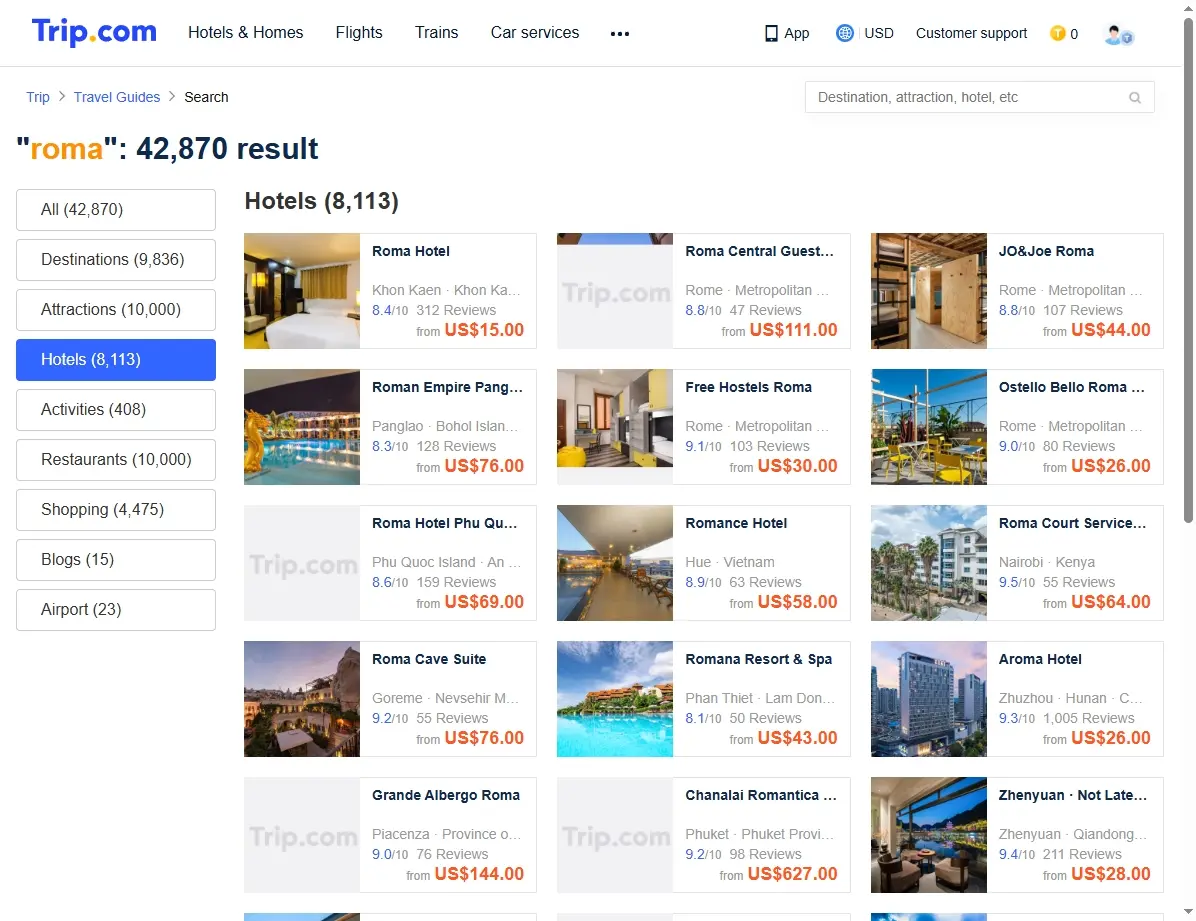Viewport: 1196px width, 921px height.
Task: Open Ostello Bello Roma terrace photo
Action: click(x=928, y=427)
